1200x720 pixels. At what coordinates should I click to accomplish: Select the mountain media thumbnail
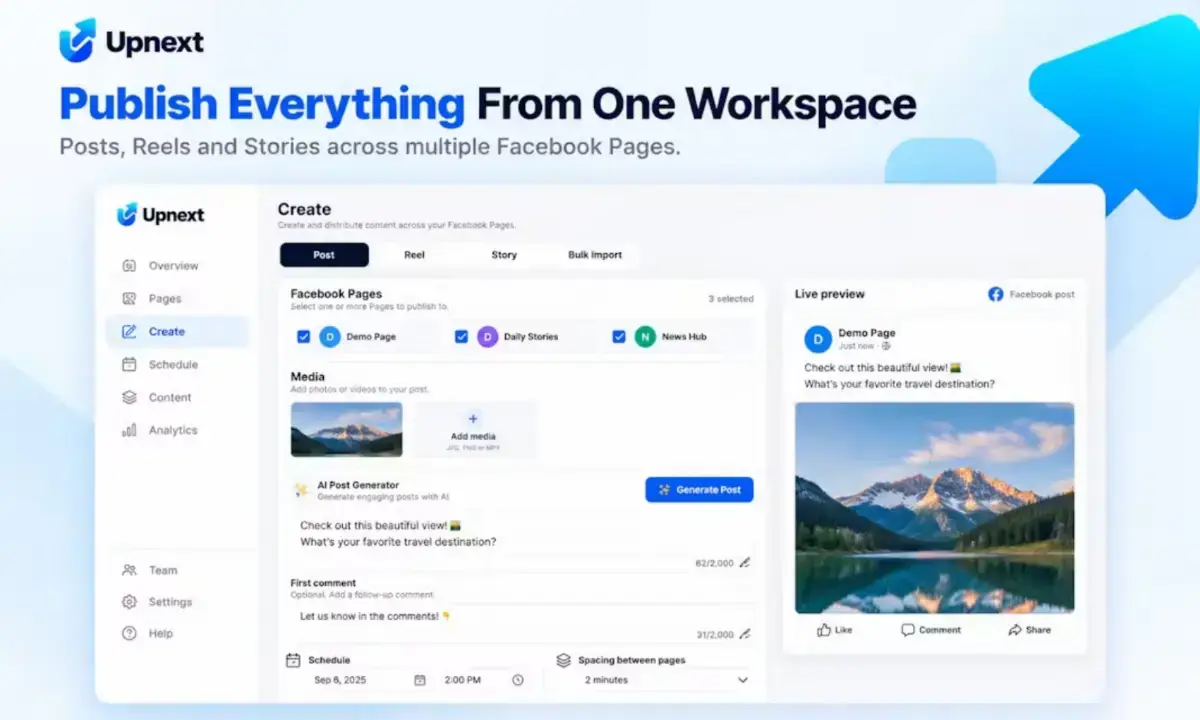click(x=347, y=430)
